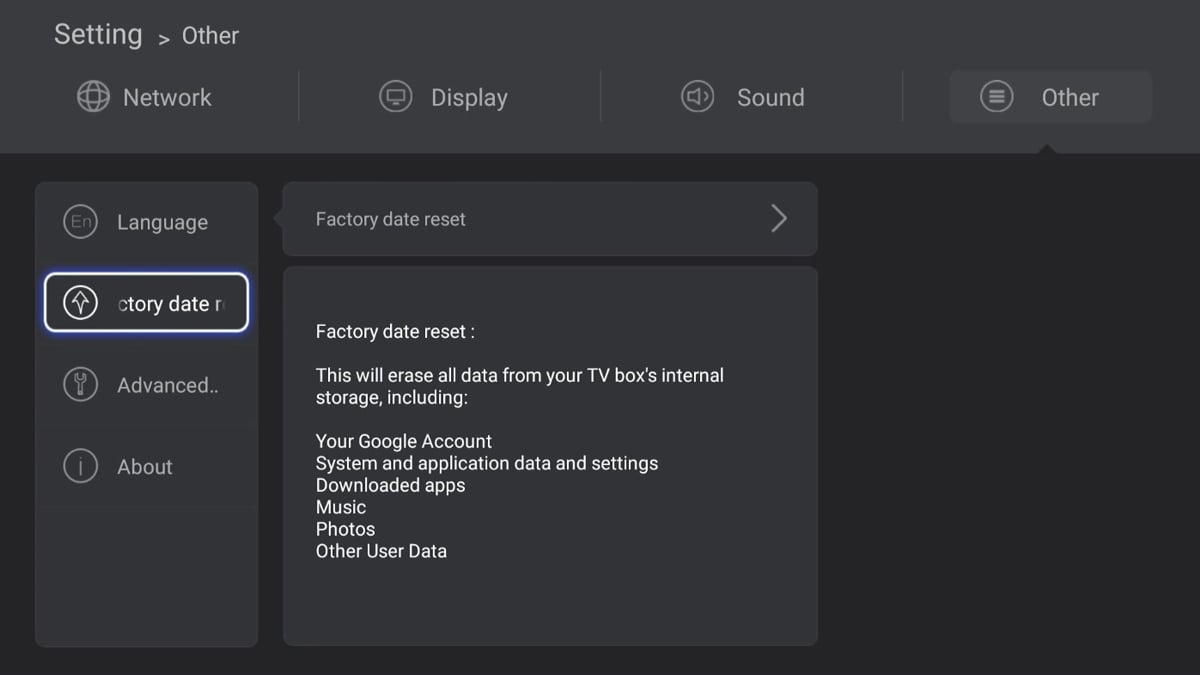Click the About info icon
The height and width of the screenshot is (675, 1200).
pyautogui.click(x=80, y=466)
